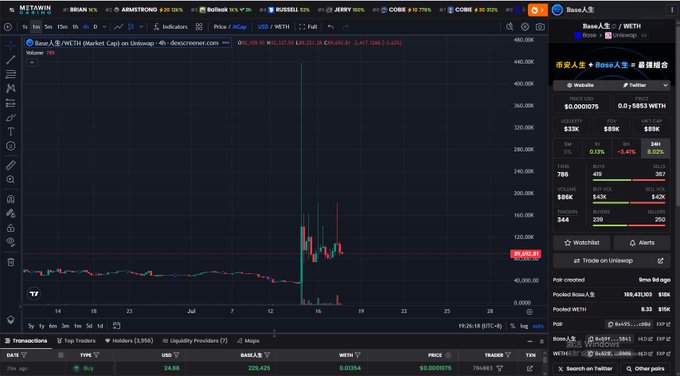Image resolution: width=680 pixels, height=376 pixels.
Task: Open chart settings gear in top toolbar
Action: point(525,27)
